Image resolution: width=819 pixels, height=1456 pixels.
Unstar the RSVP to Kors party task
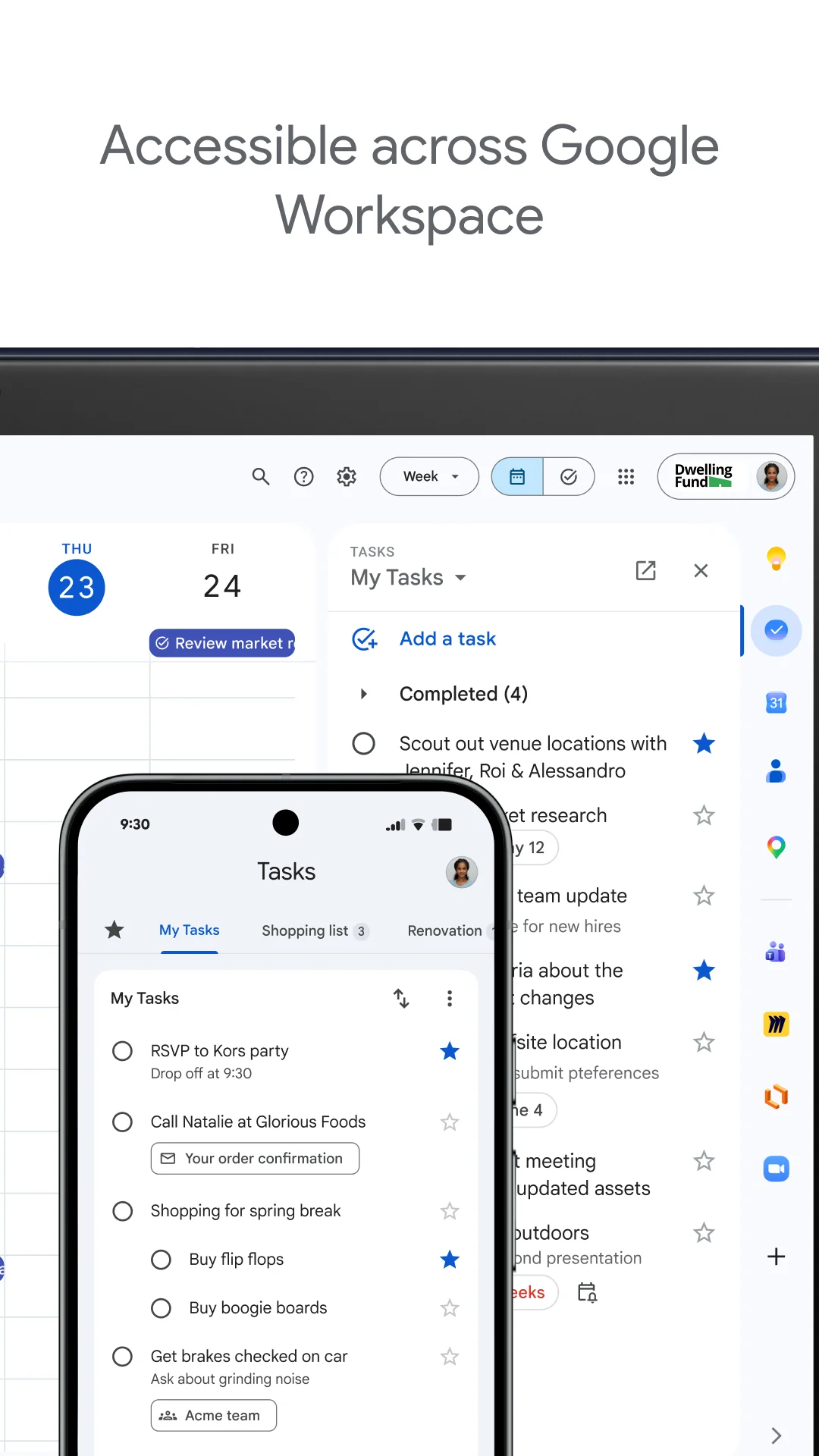point(450,1051)
